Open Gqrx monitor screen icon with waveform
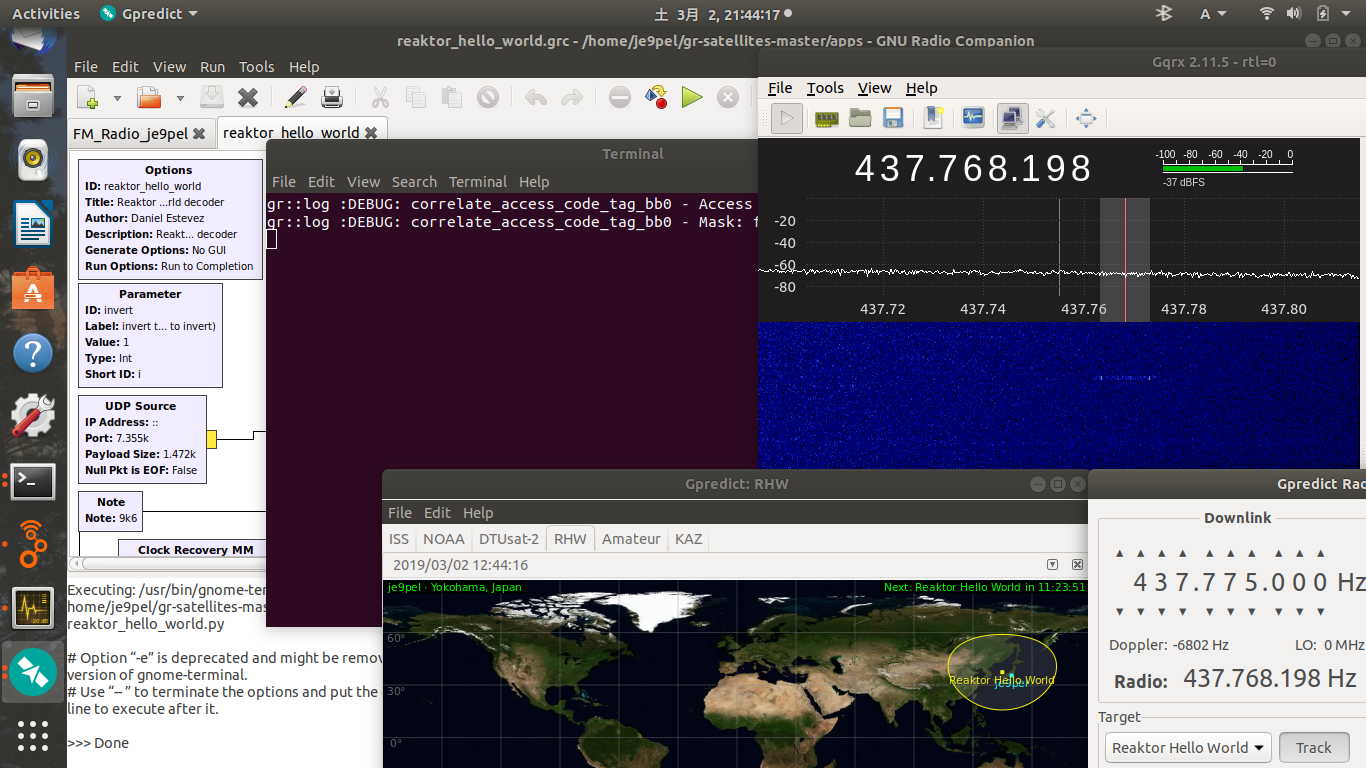 coord(973,119)
